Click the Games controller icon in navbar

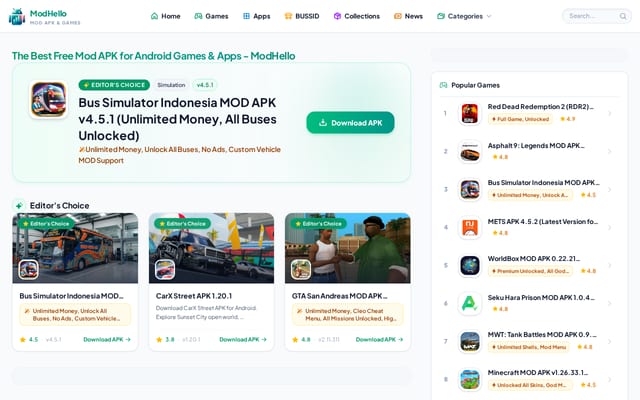tap(198, 16)
